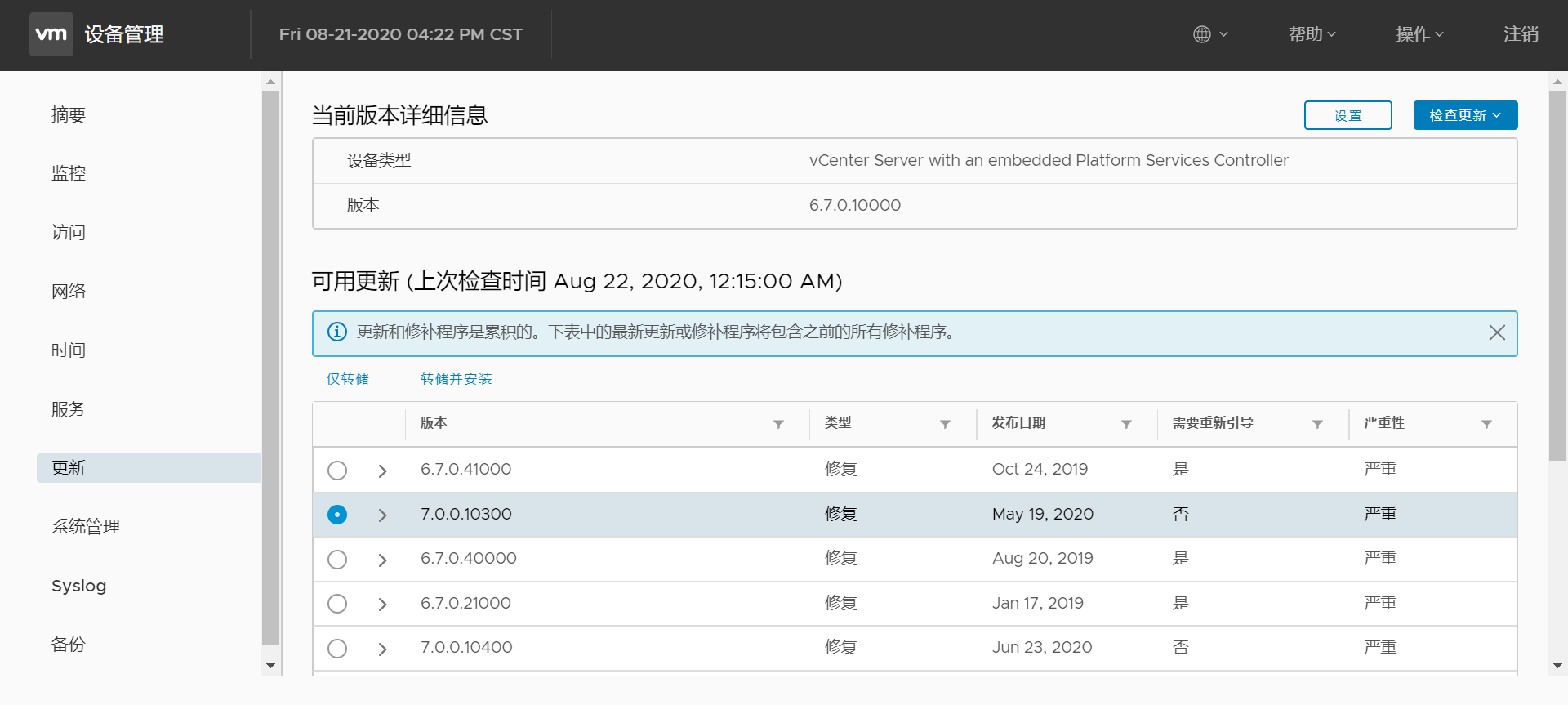Screen dimensions: 1568x705
Task: Click the 需要重新引导 column header
Action: pos(1213,423)
